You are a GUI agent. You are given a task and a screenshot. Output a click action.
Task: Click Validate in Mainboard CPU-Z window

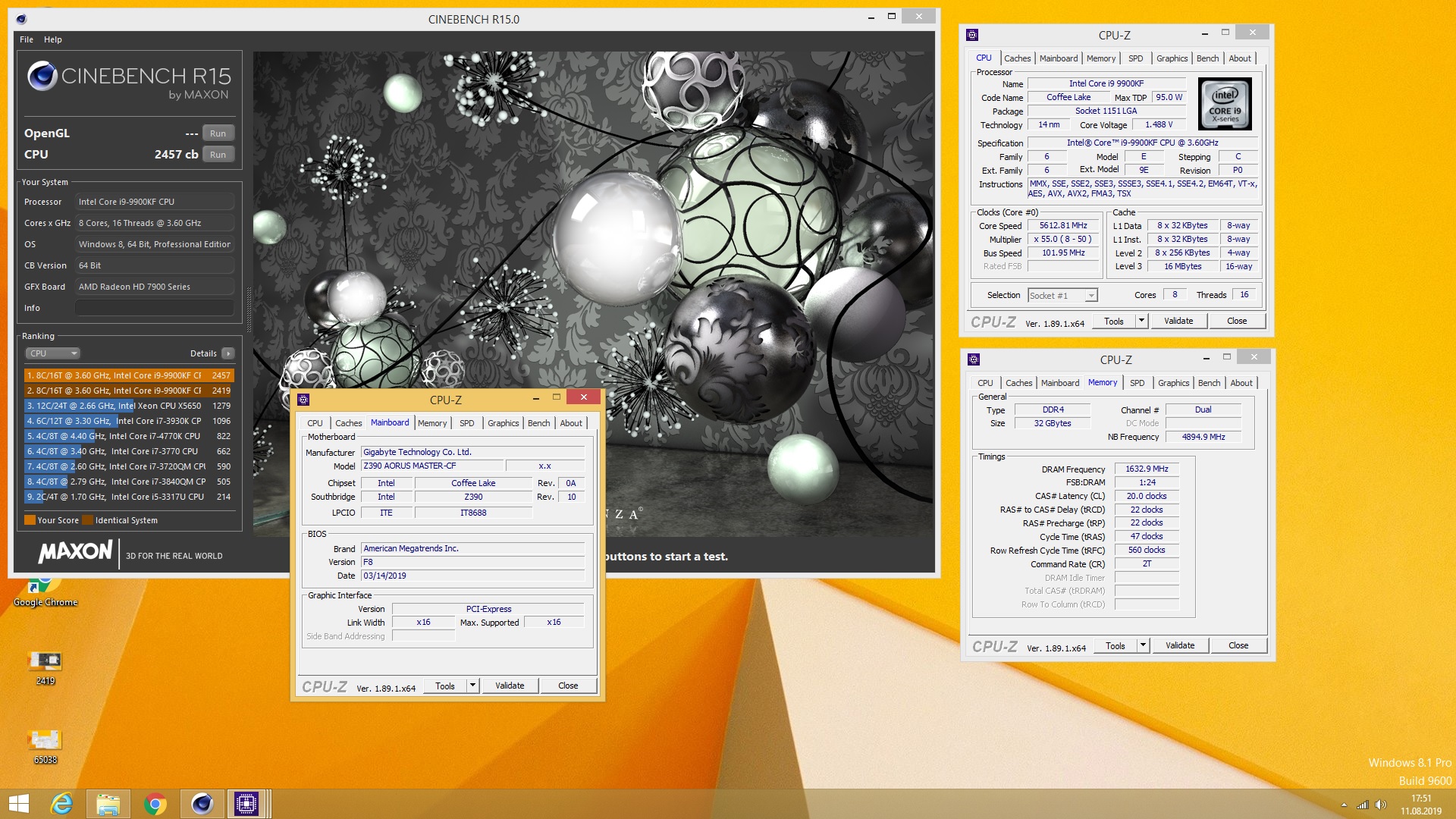510,686
